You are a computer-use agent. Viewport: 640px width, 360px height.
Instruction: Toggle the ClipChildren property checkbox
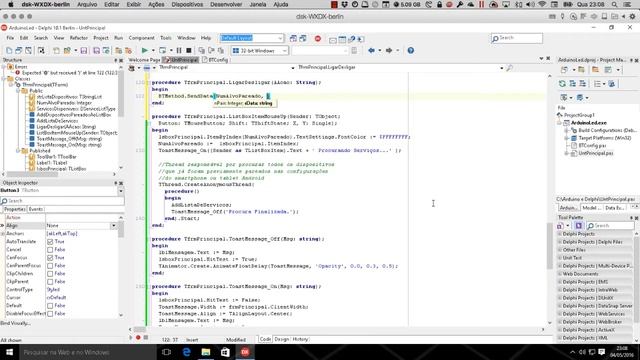click(50, 274)
